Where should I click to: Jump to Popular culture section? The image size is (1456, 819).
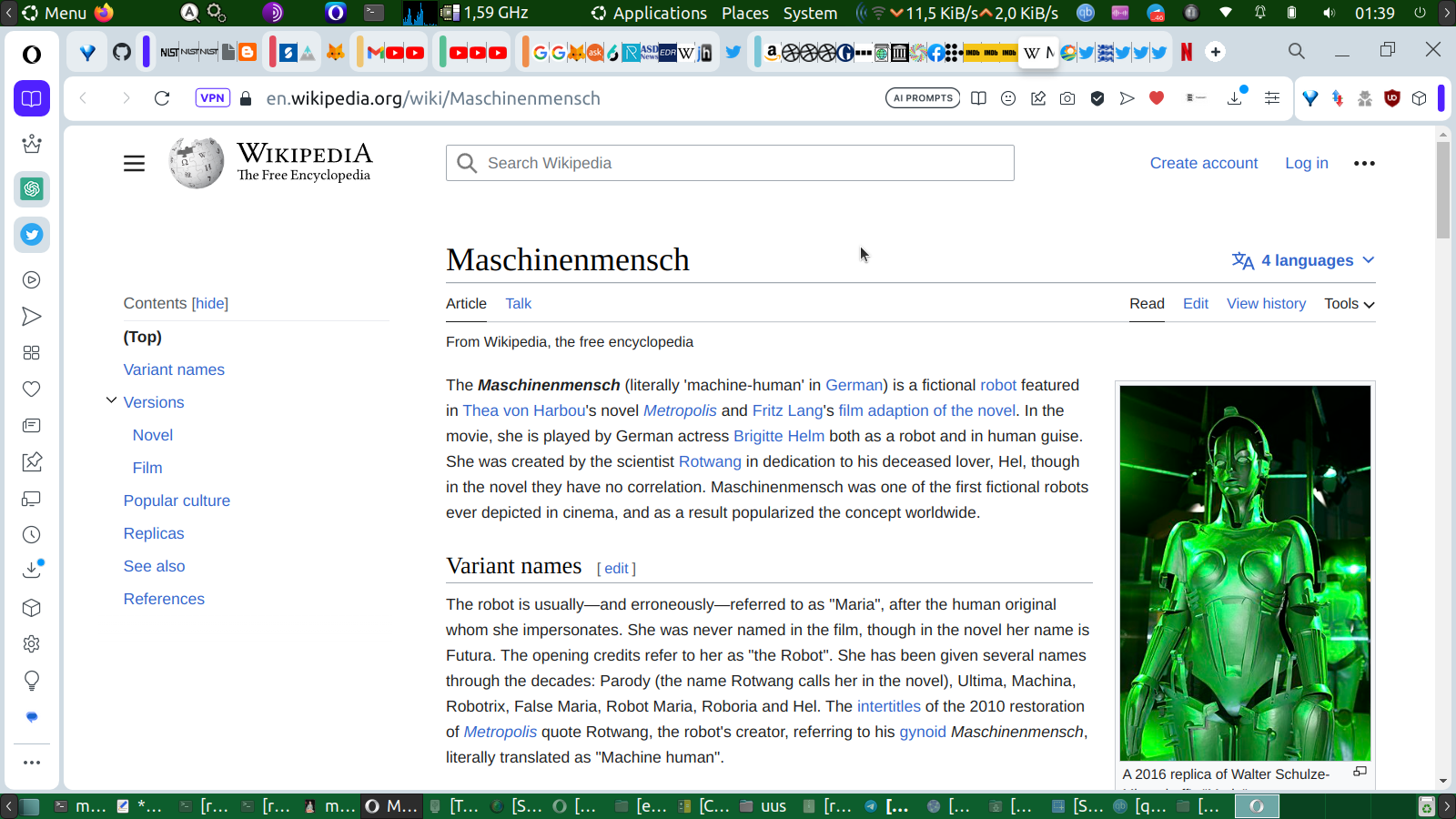click(x=177, y=500)
